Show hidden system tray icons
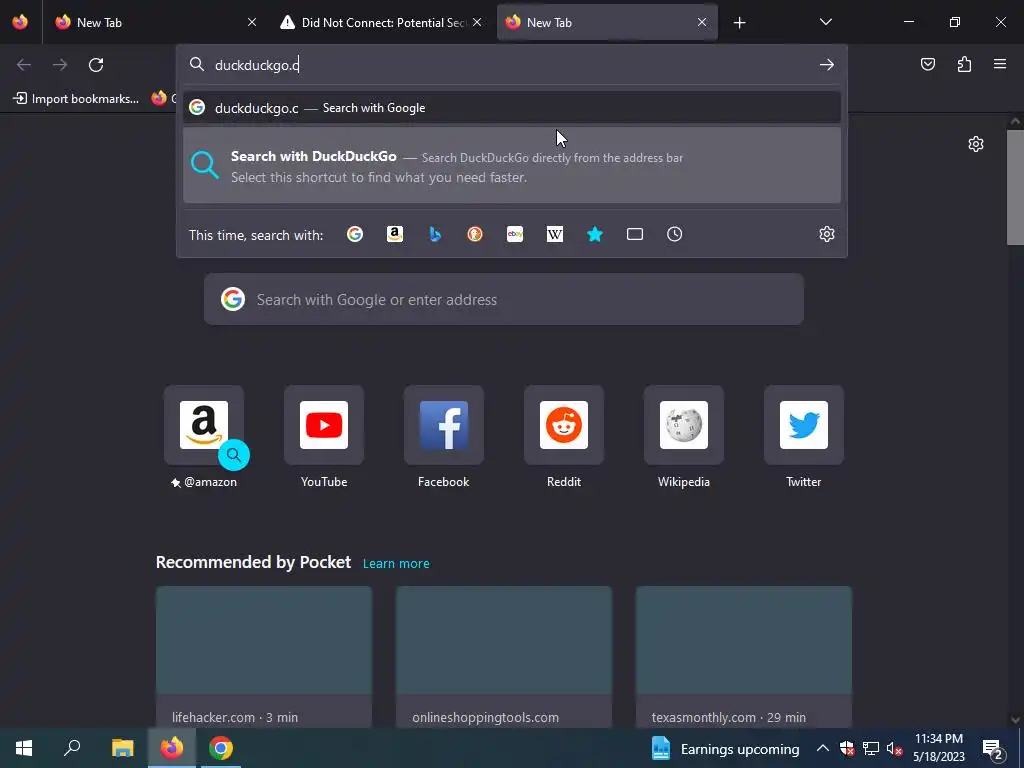This screenshot has width=1024, height=768. coord(823,748)
